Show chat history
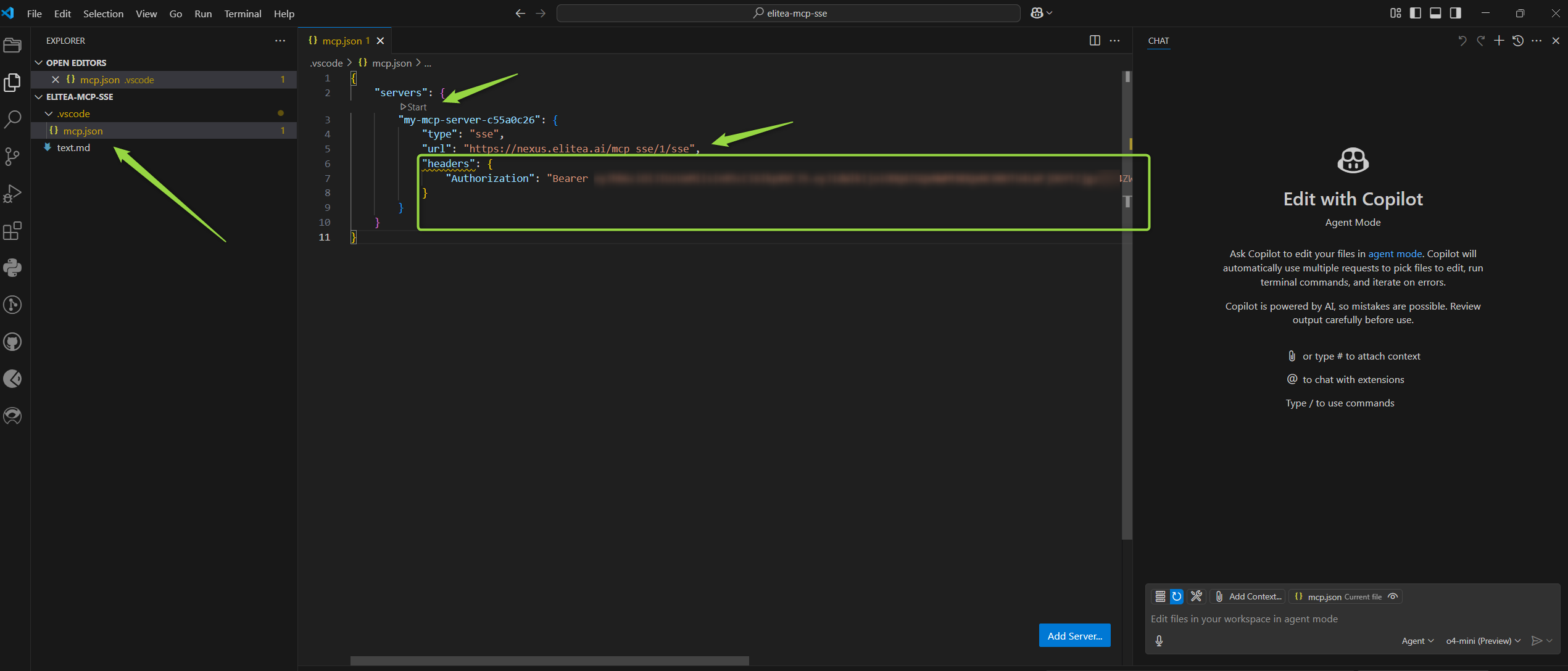1568x671 pixels. coord(1518,40)
